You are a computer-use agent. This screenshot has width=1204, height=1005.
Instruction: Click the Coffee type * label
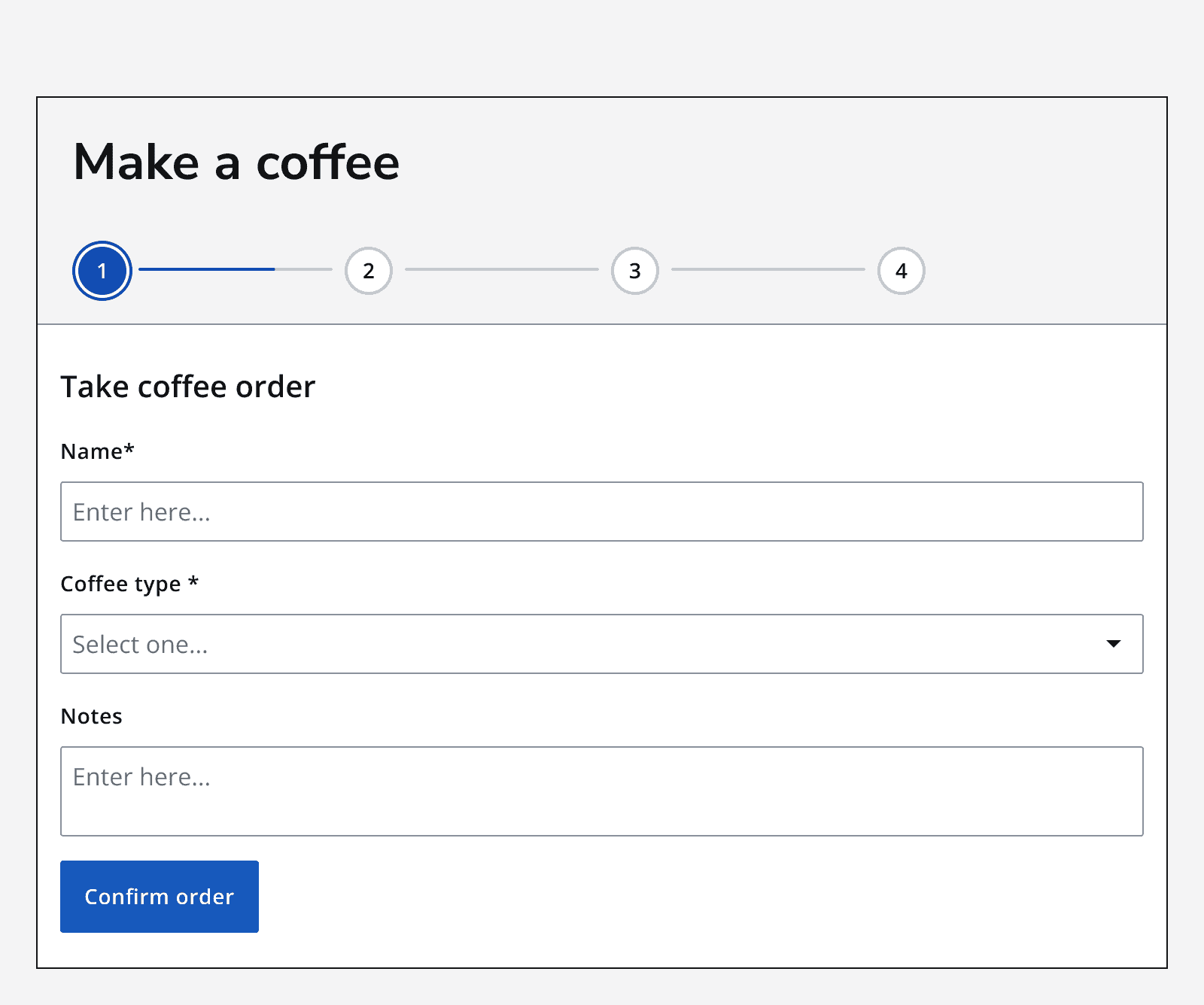[x=129, y=584]
